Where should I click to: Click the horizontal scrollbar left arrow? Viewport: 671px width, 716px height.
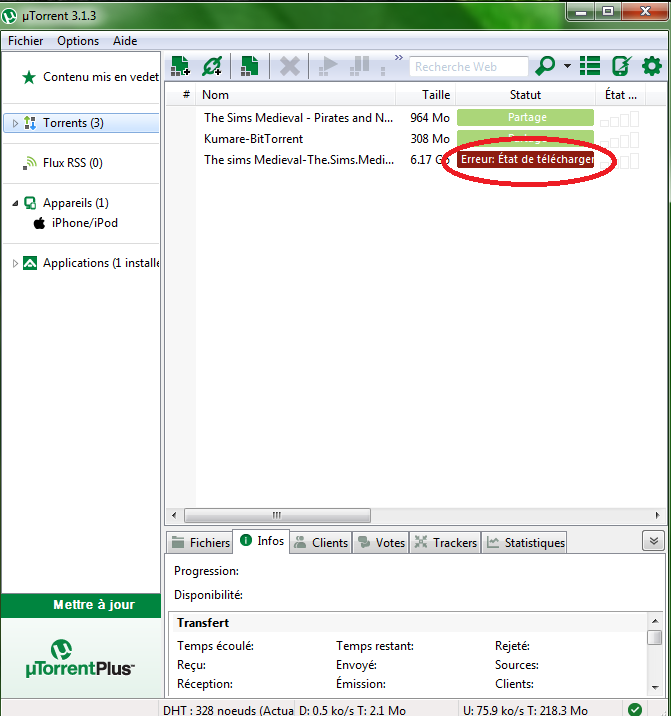(174, 516)
